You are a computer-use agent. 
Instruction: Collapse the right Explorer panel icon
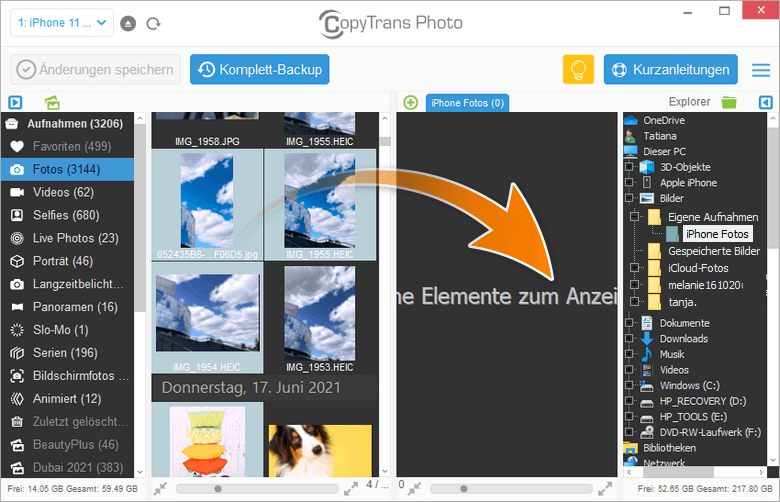[x=766, y=102]
